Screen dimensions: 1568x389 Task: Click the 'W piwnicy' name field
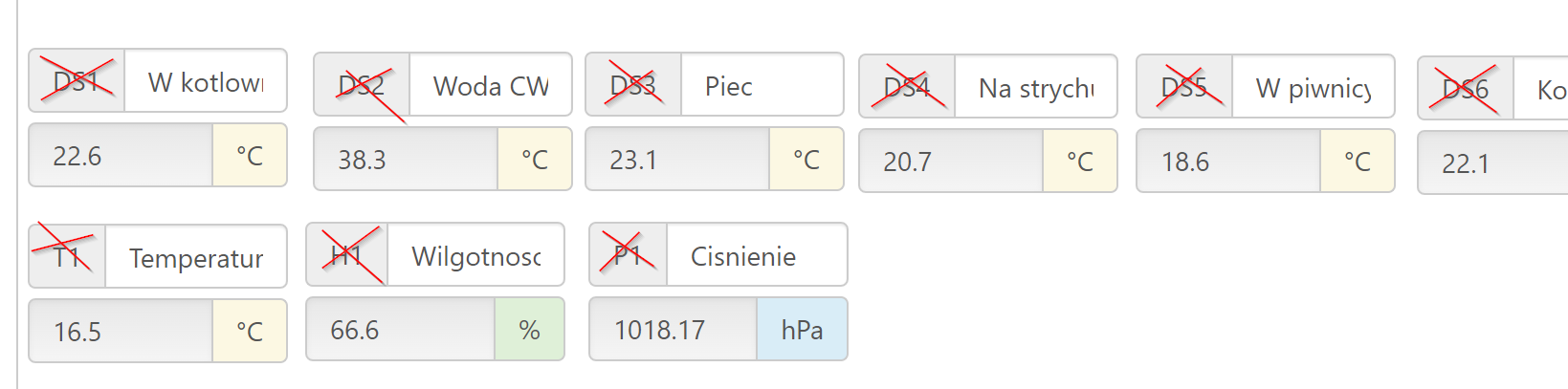1313,87
